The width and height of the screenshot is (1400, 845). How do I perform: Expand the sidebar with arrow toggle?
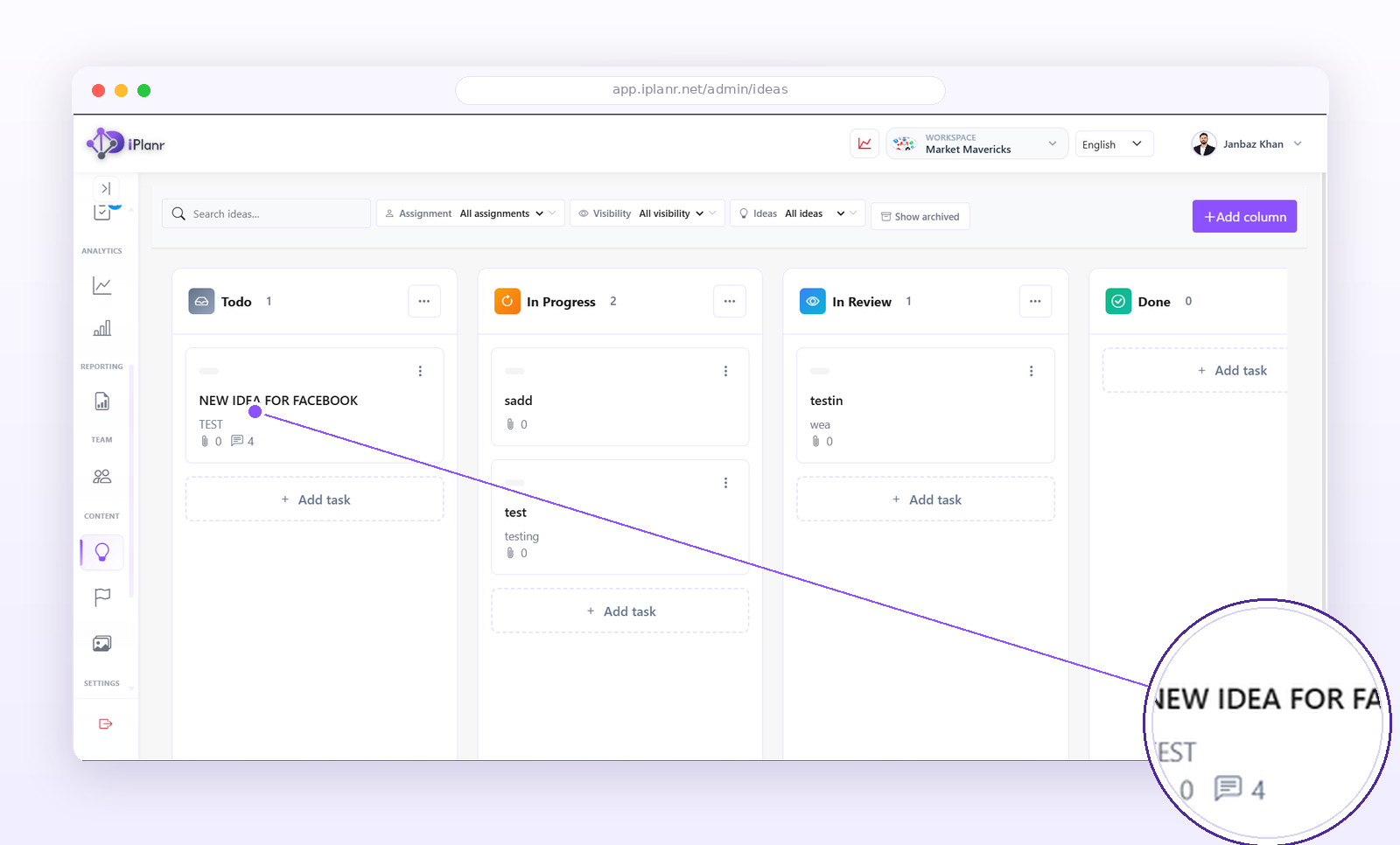(105, 188)
